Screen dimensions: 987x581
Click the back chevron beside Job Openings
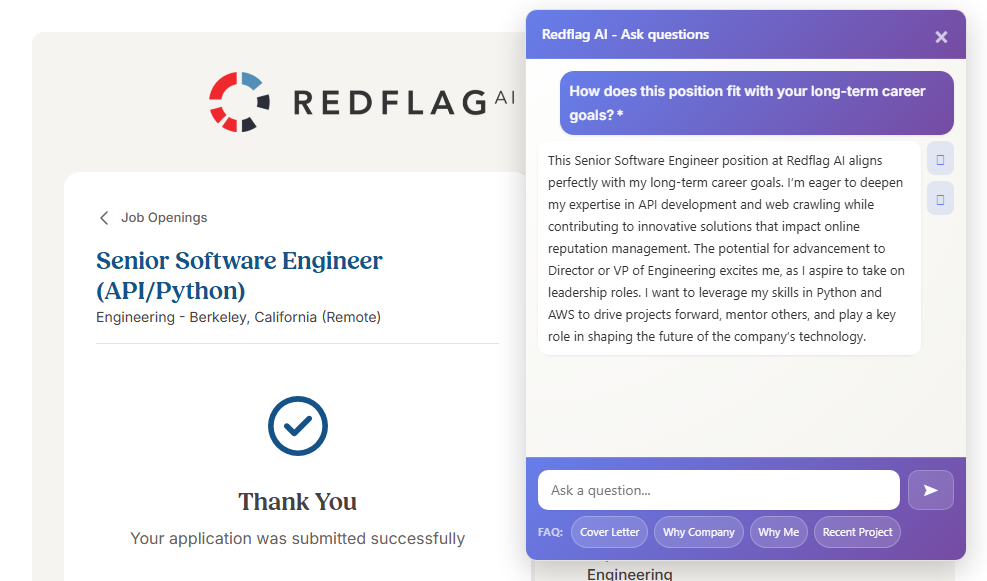point(104,218)
